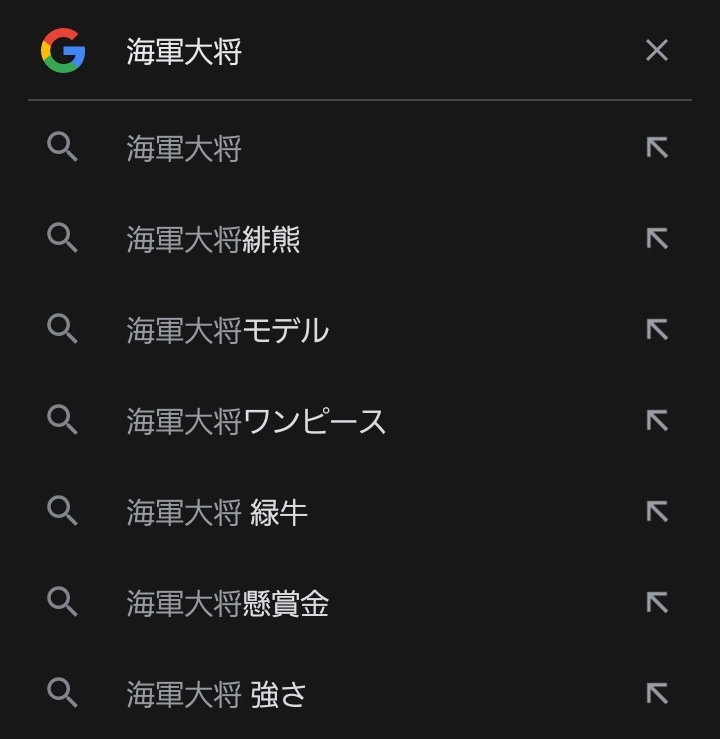This screenshot has width=720, height=739.
Task: Tap the 海軍大将 強さ suggestion
Action: point(216,694)
